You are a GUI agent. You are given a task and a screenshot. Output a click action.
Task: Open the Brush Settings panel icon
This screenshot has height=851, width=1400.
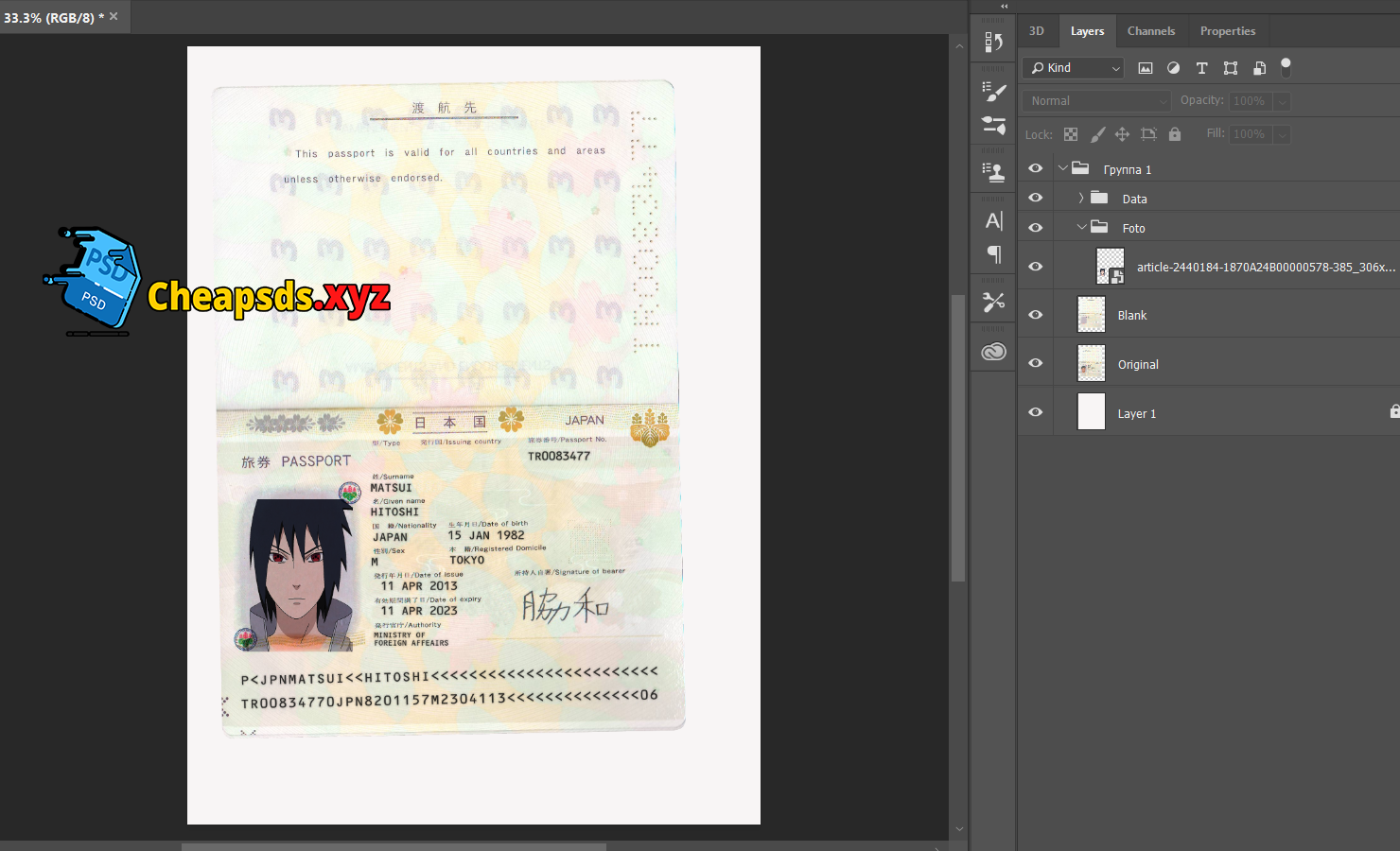[x=993, y=92]
